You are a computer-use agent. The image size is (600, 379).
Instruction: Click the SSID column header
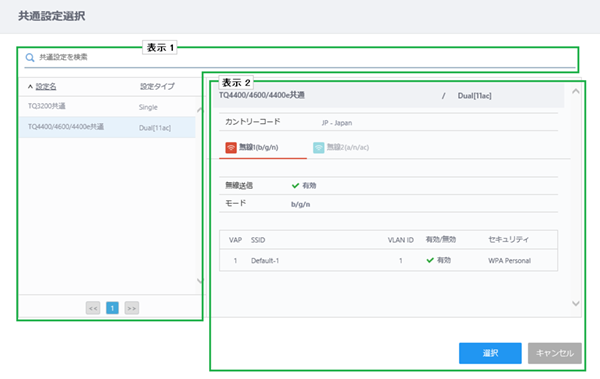click(258, 240)
